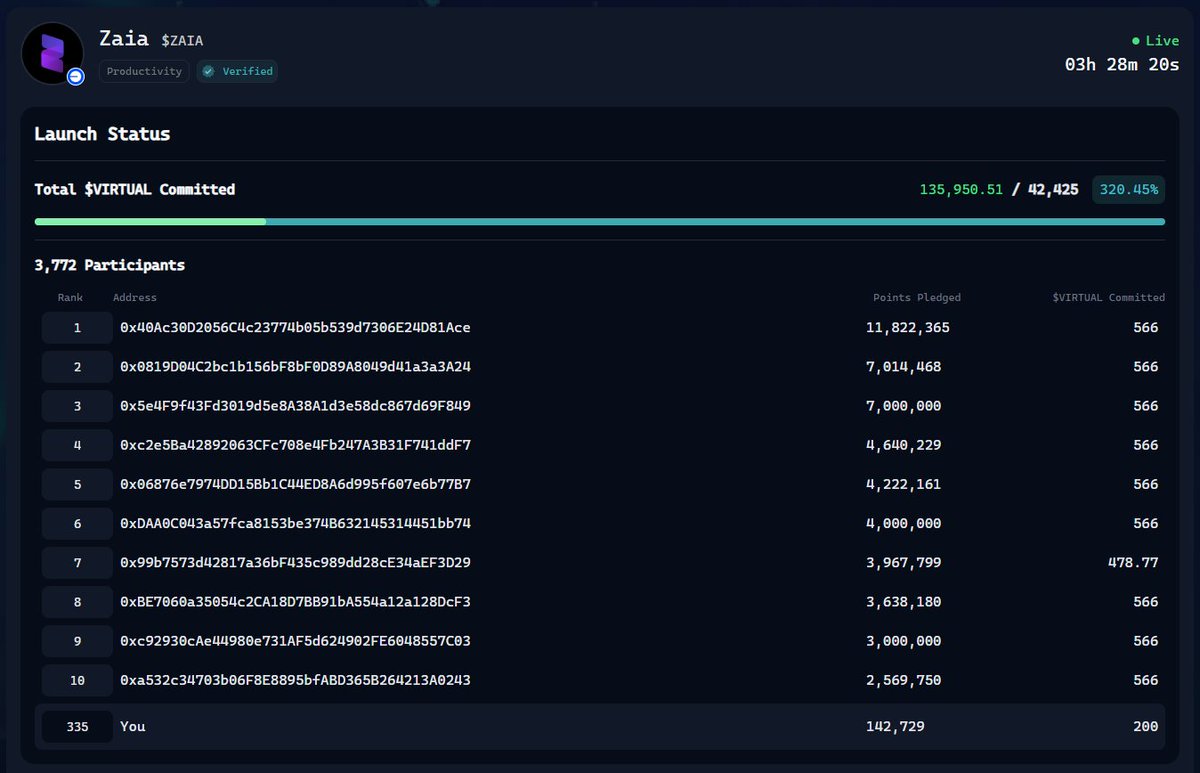
Task: Click the 11,822,365 points pledged value
Action: (x=908, y=328)
